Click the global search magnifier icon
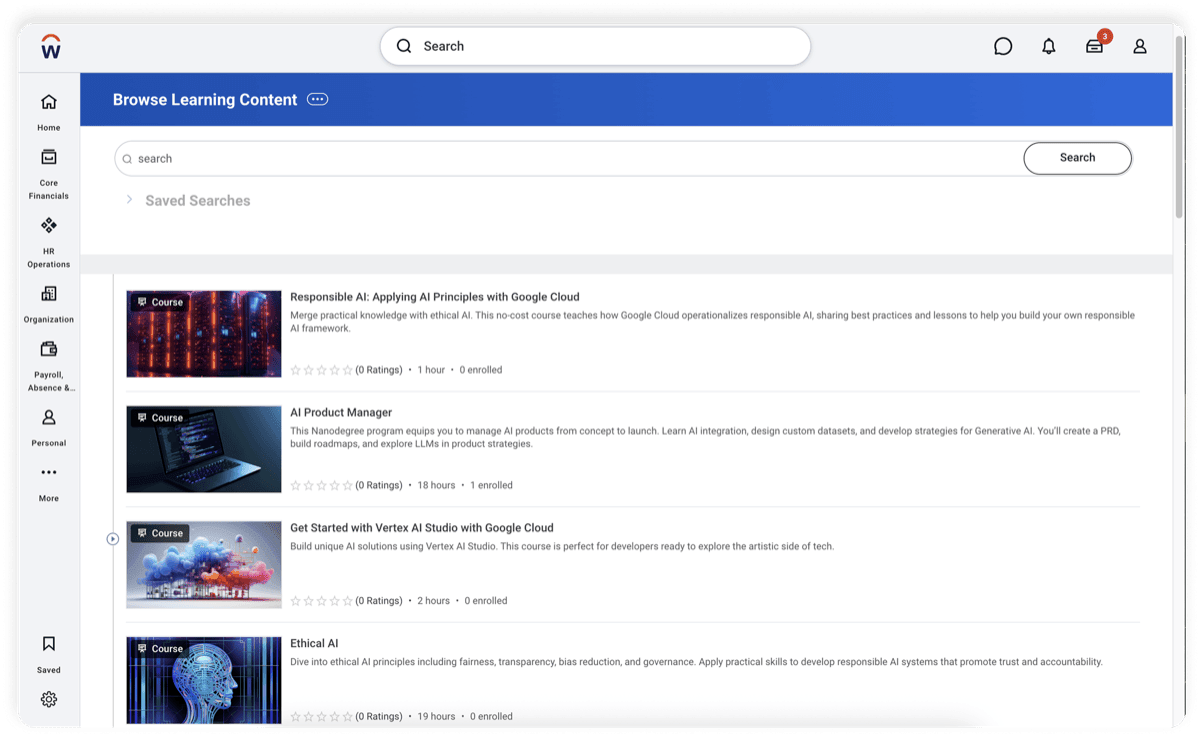 404,46
